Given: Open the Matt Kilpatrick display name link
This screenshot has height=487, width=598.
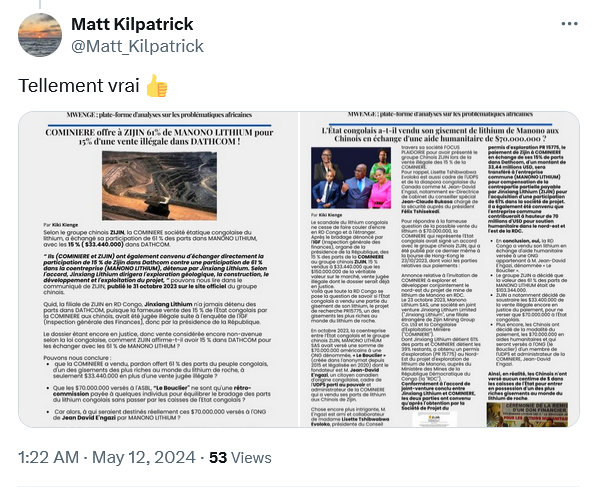Looking at the screenshot, I should click(x=132, y=24).
